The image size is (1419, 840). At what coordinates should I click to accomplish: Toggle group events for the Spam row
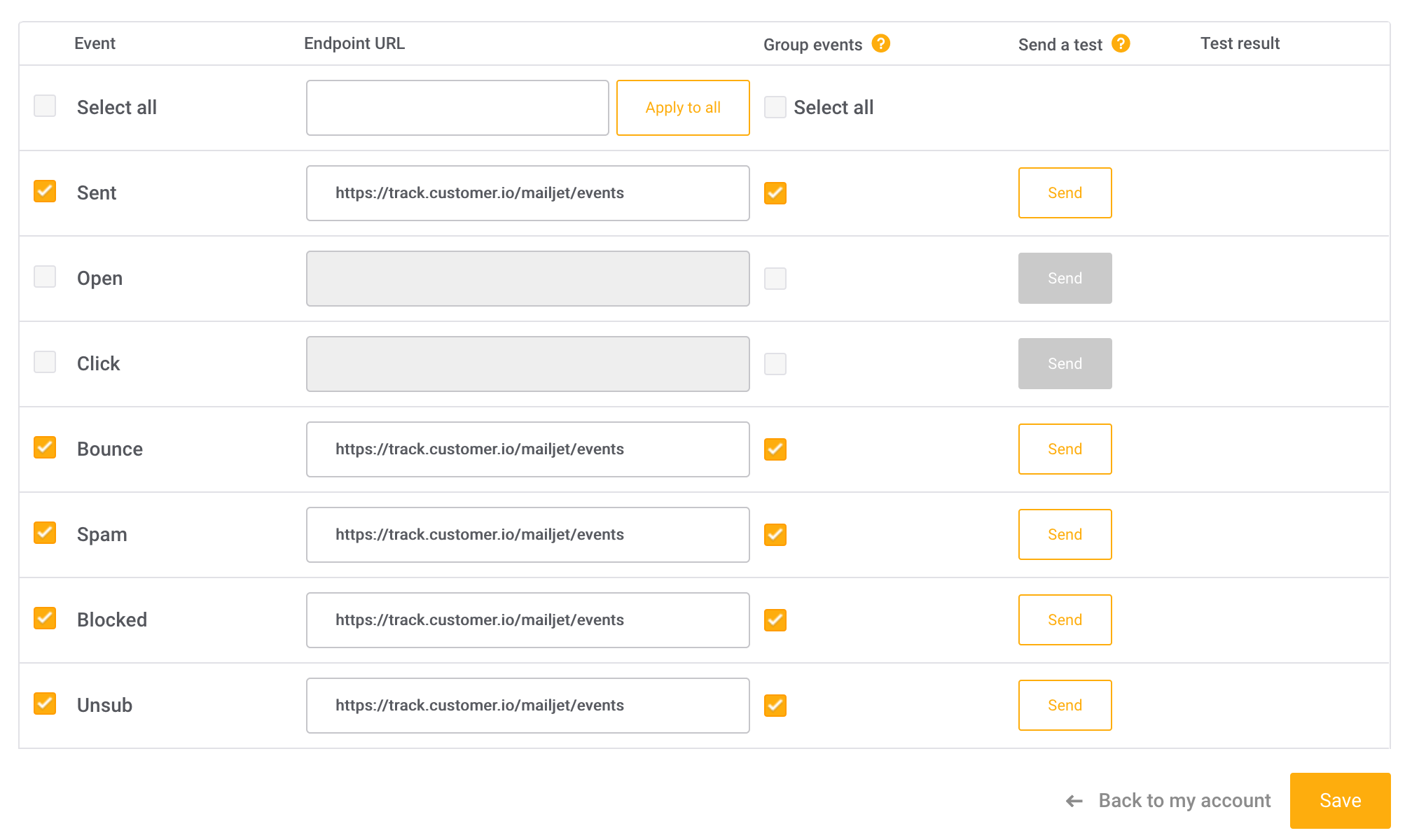click(775, 535)
